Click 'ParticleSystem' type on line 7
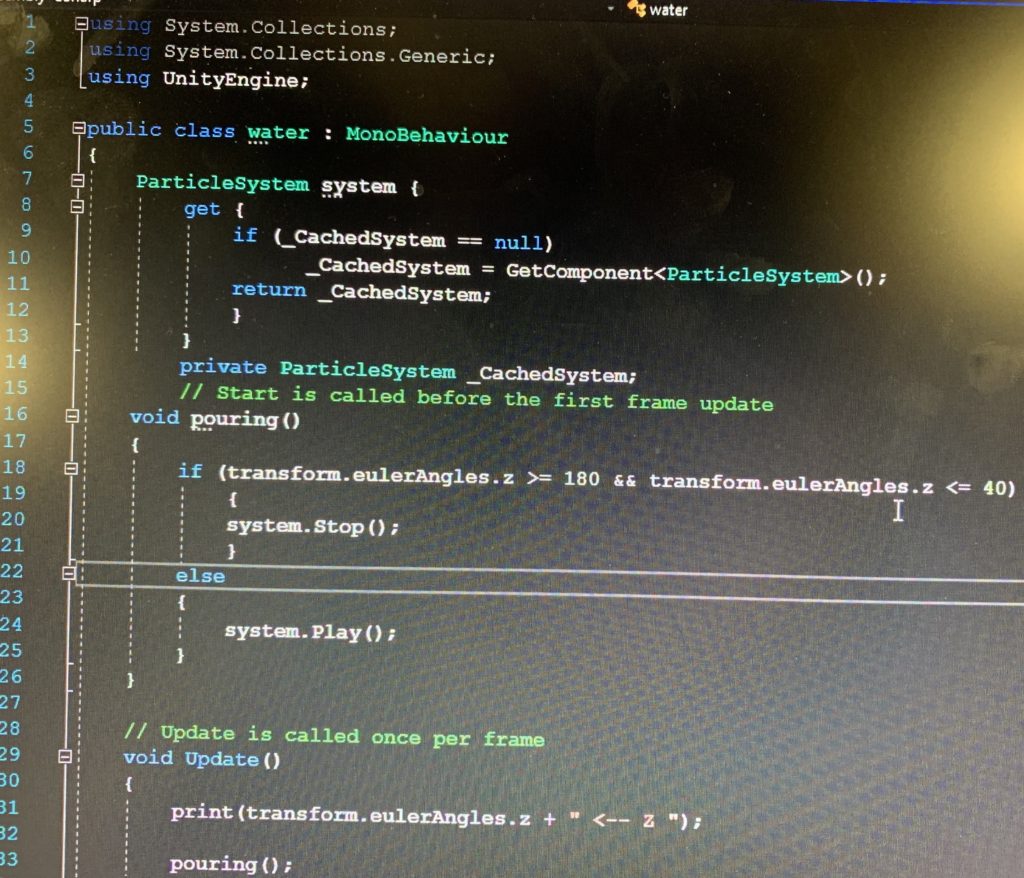Image resolution: width=1024 pixels, height=878 pixels. click(222, 183)
